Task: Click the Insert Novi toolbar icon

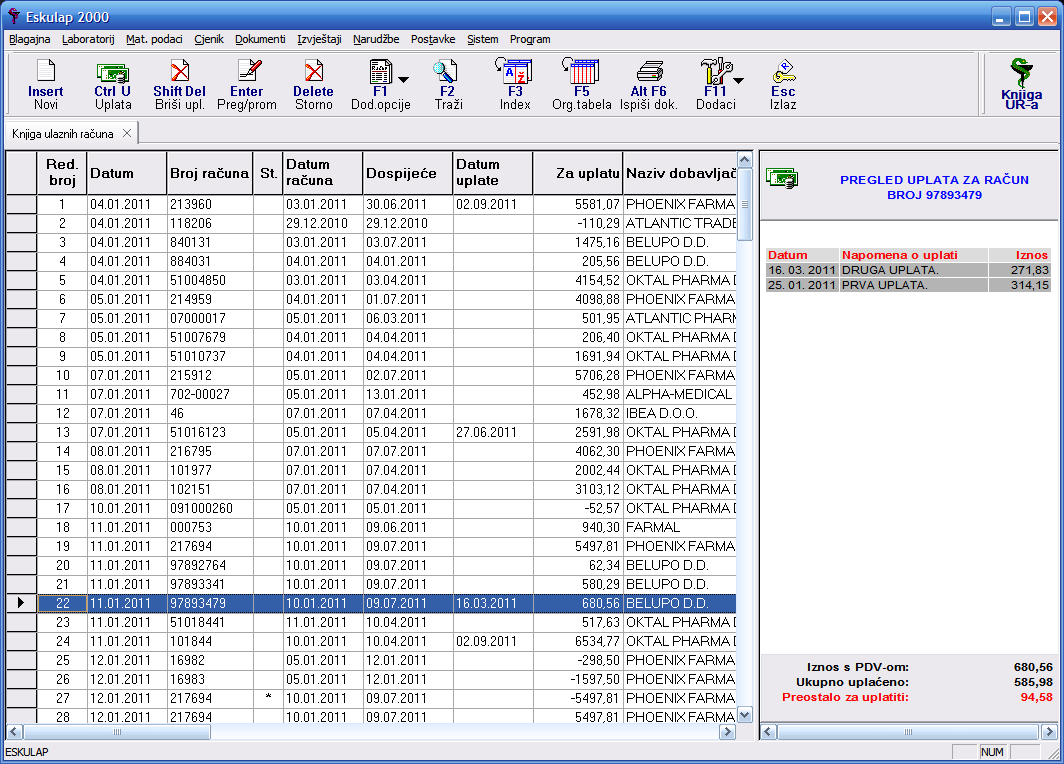Action: click(45, 71)
